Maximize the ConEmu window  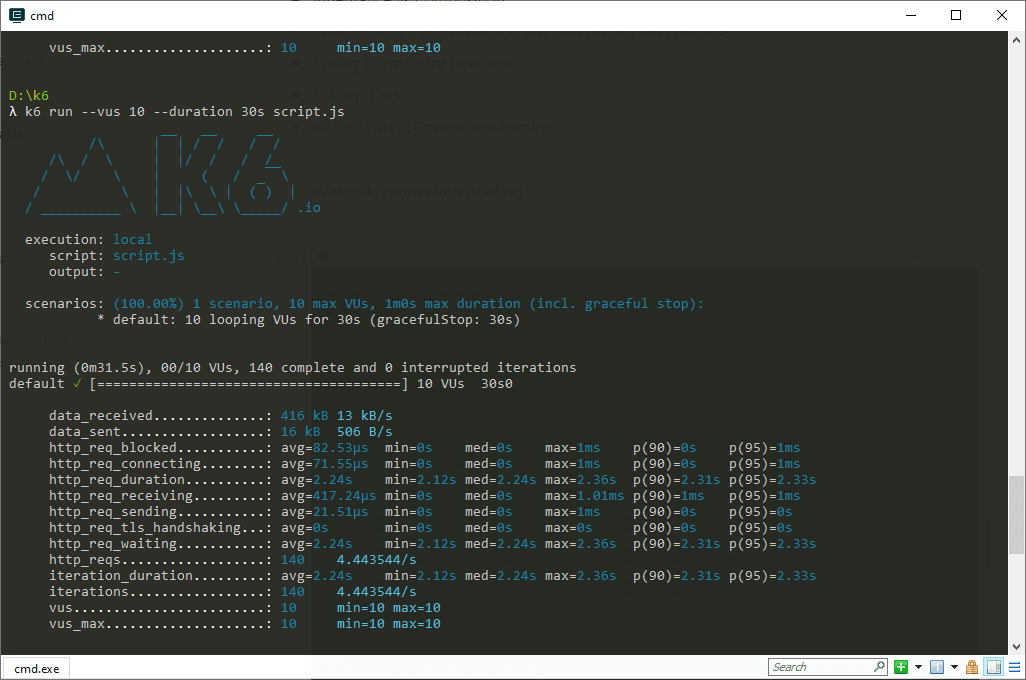953,15
